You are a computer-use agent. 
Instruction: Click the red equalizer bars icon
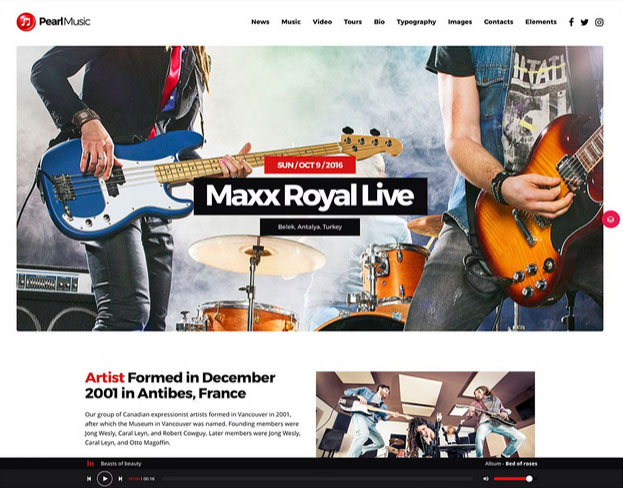click(91, 463)
